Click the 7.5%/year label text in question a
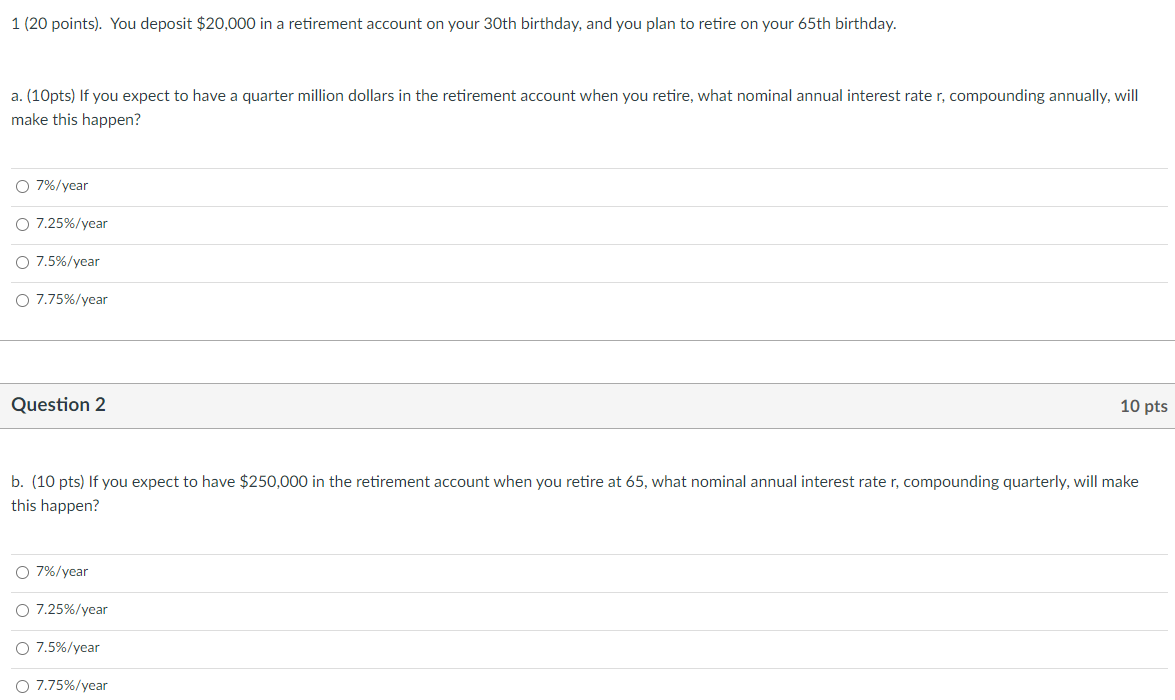This screenshot has height=700, width=1175. click(66, 262)
